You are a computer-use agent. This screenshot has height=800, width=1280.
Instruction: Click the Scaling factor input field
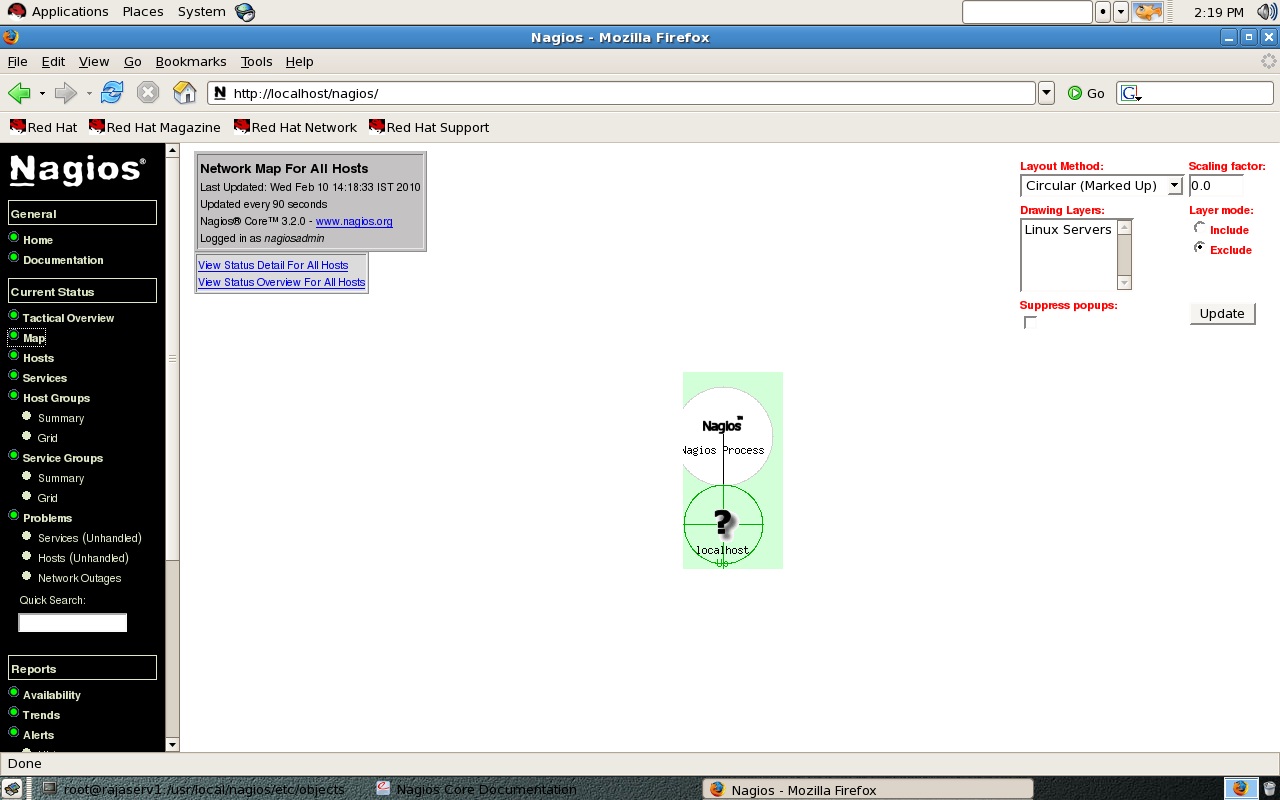coord(1216,186)
